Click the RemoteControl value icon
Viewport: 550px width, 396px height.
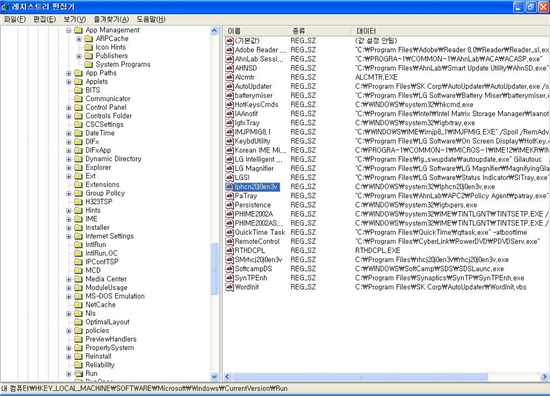pos(229,241)
